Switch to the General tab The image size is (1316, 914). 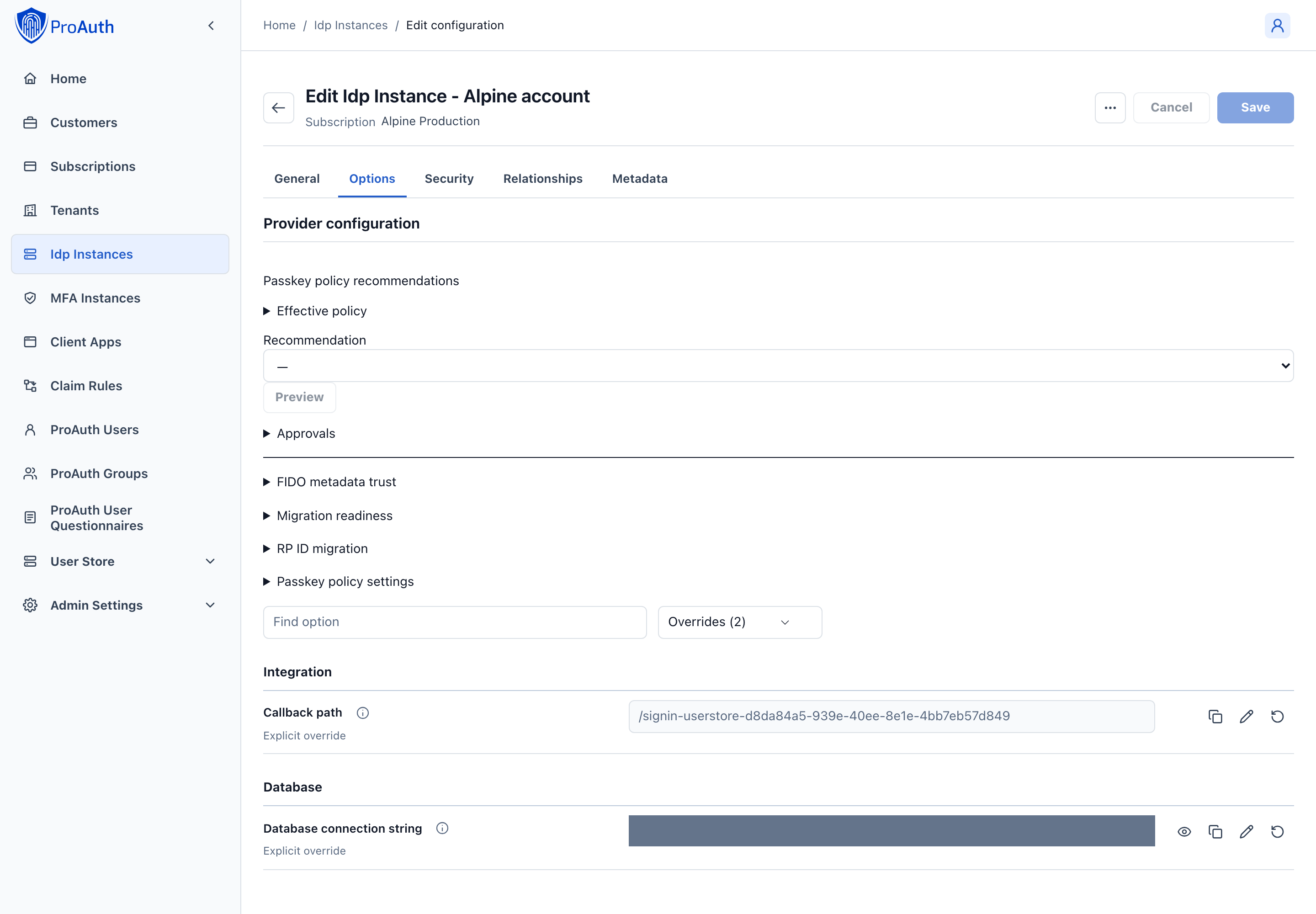297,179
